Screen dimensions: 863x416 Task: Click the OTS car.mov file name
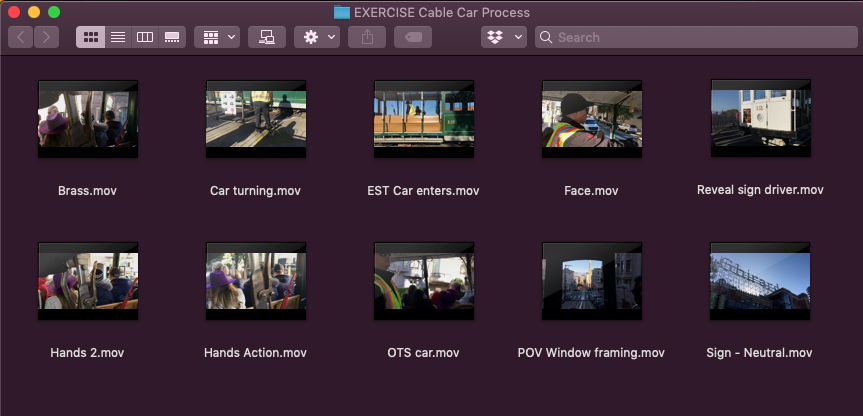click(423, 353)
